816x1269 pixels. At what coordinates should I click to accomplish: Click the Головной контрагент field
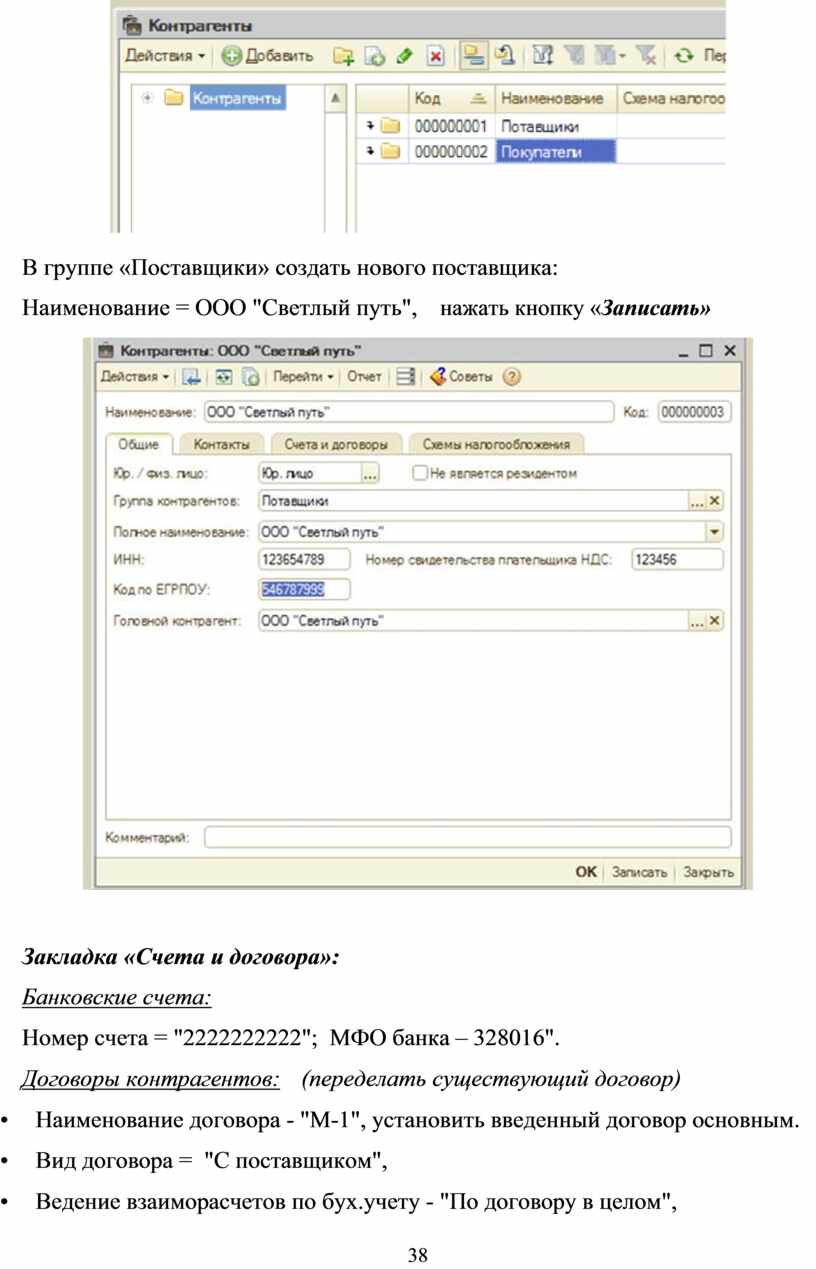[x=473, y=621]
